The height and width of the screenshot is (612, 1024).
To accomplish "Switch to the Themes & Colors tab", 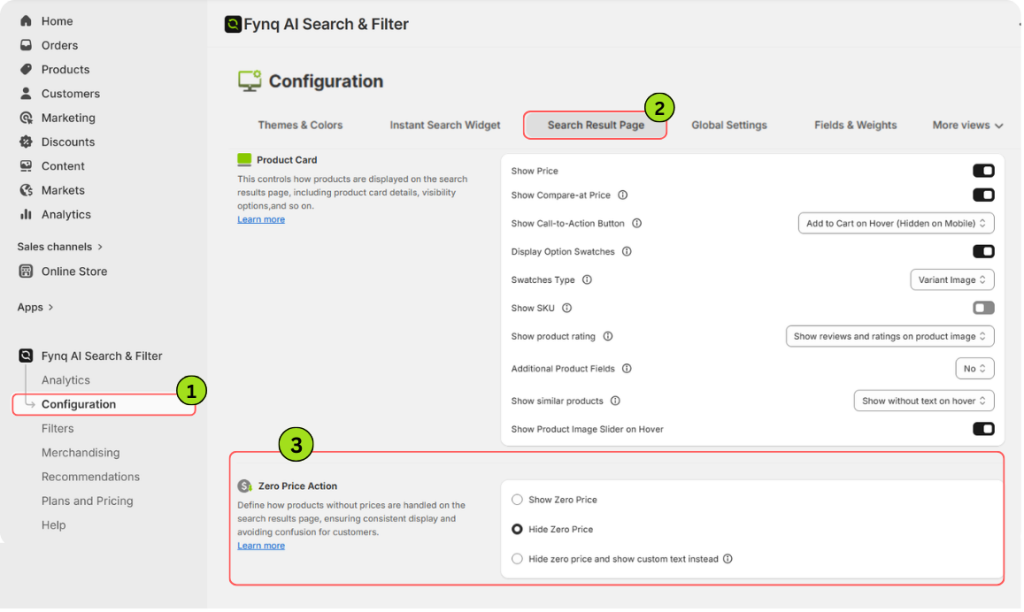I will (x=300, y=125).
